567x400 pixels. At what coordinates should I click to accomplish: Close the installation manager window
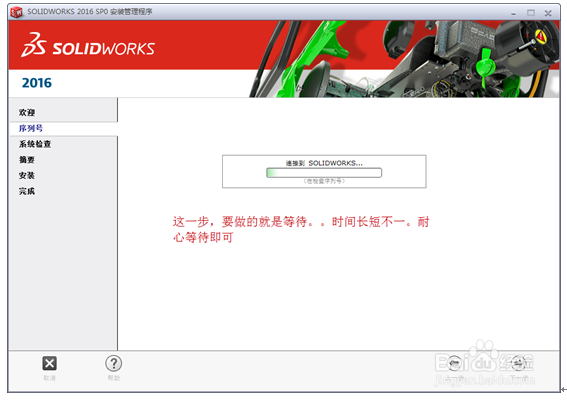[548, 13]
